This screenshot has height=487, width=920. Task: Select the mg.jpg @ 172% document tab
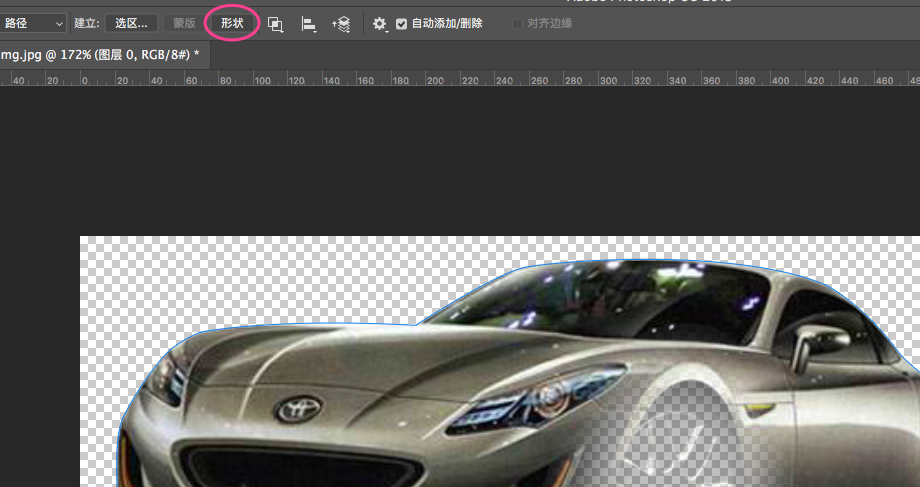click(103, 55)
